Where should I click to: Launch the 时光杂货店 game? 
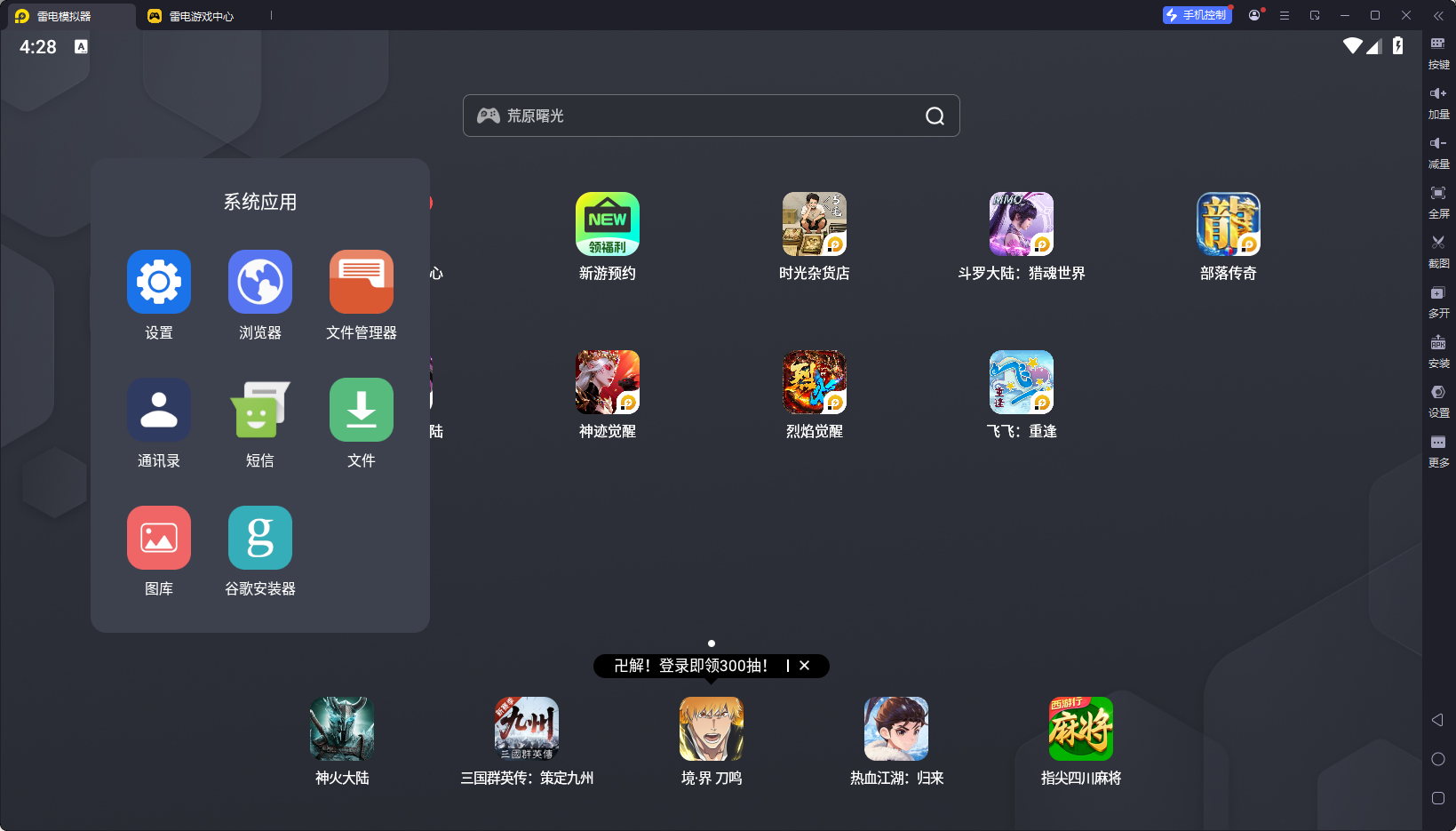click(x=814, y=225)
